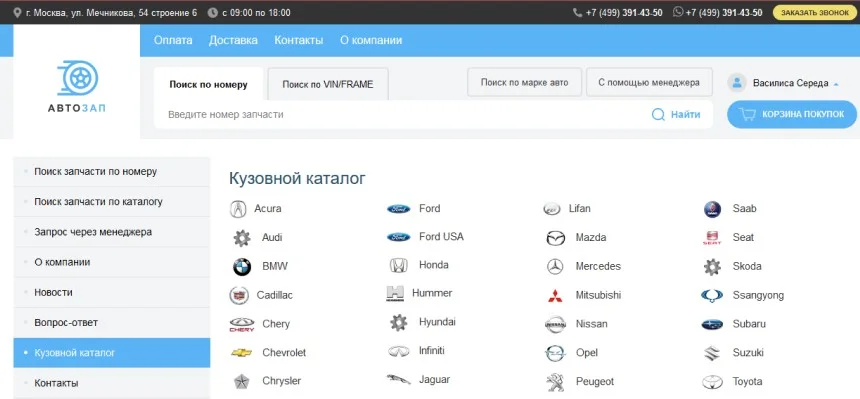Open the Контакты top menu item

click(299, 40)
